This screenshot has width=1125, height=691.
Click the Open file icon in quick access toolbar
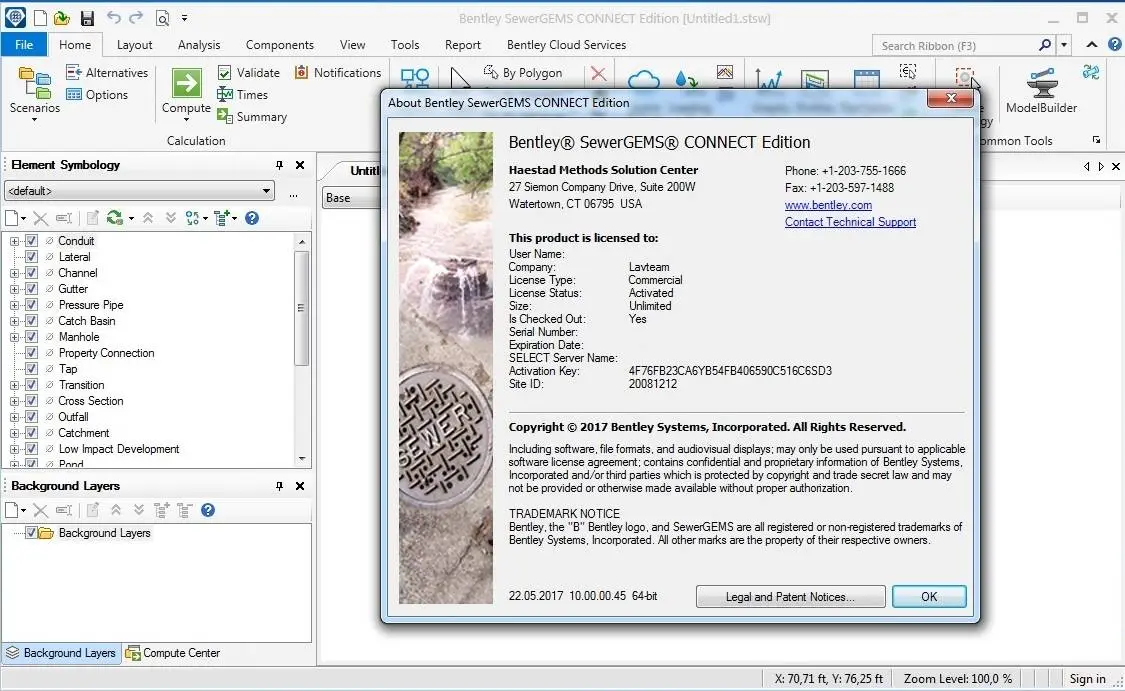pos(62,18)
